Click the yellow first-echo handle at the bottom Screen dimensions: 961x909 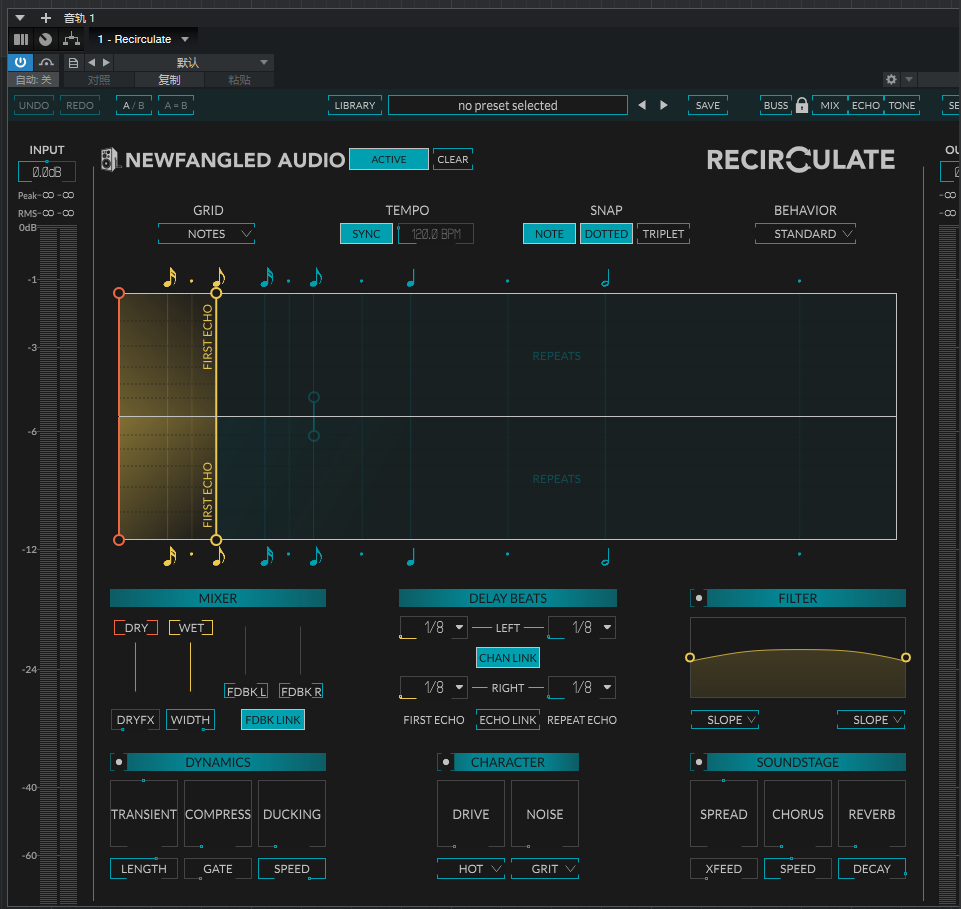click(x=216, y=540)
